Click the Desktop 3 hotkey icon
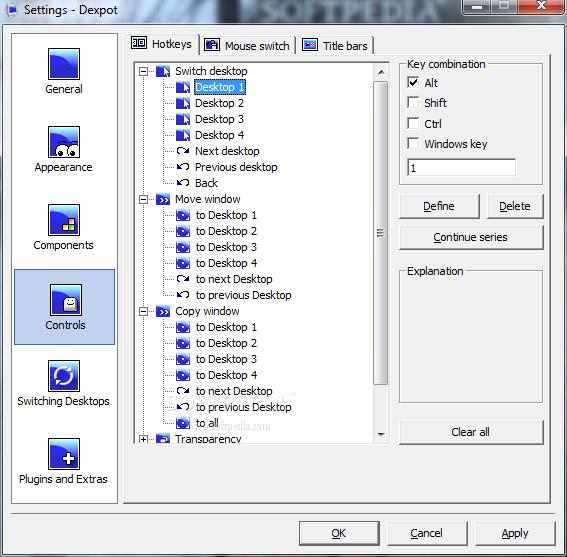The height and width of the screenshot is (557, 567). 183,119
